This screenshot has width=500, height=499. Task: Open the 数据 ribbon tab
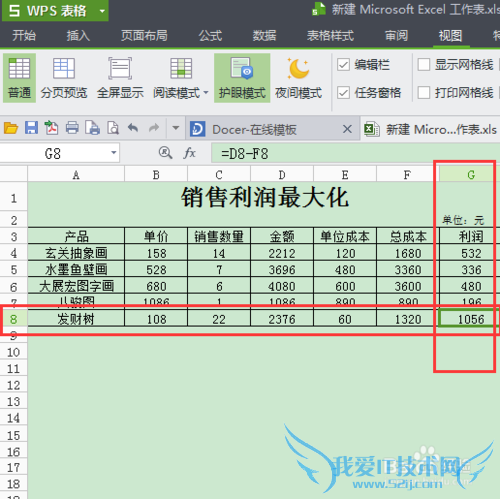click(x=264, y=35)
